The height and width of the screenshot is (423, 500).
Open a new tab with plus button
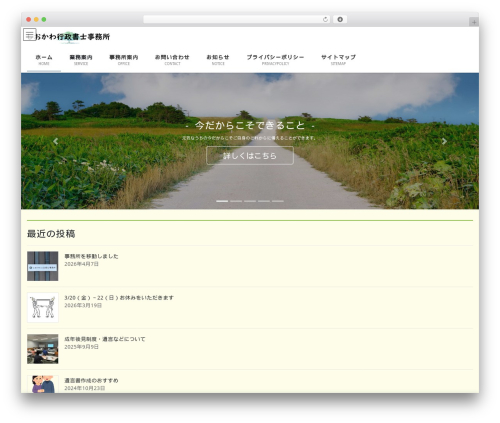click(474, 22)
